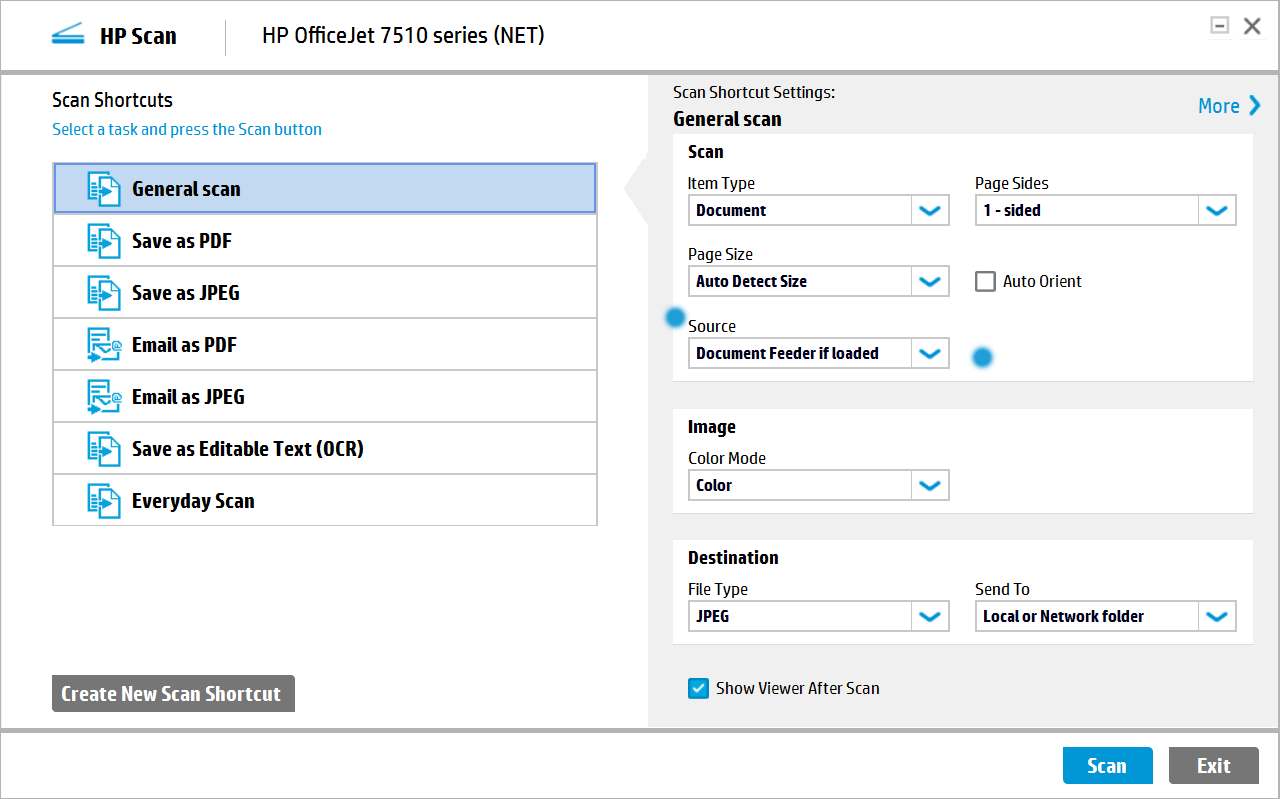Click the Exit button
This screenshot has height=799, width=1280.
click(x=1213, y=765)
